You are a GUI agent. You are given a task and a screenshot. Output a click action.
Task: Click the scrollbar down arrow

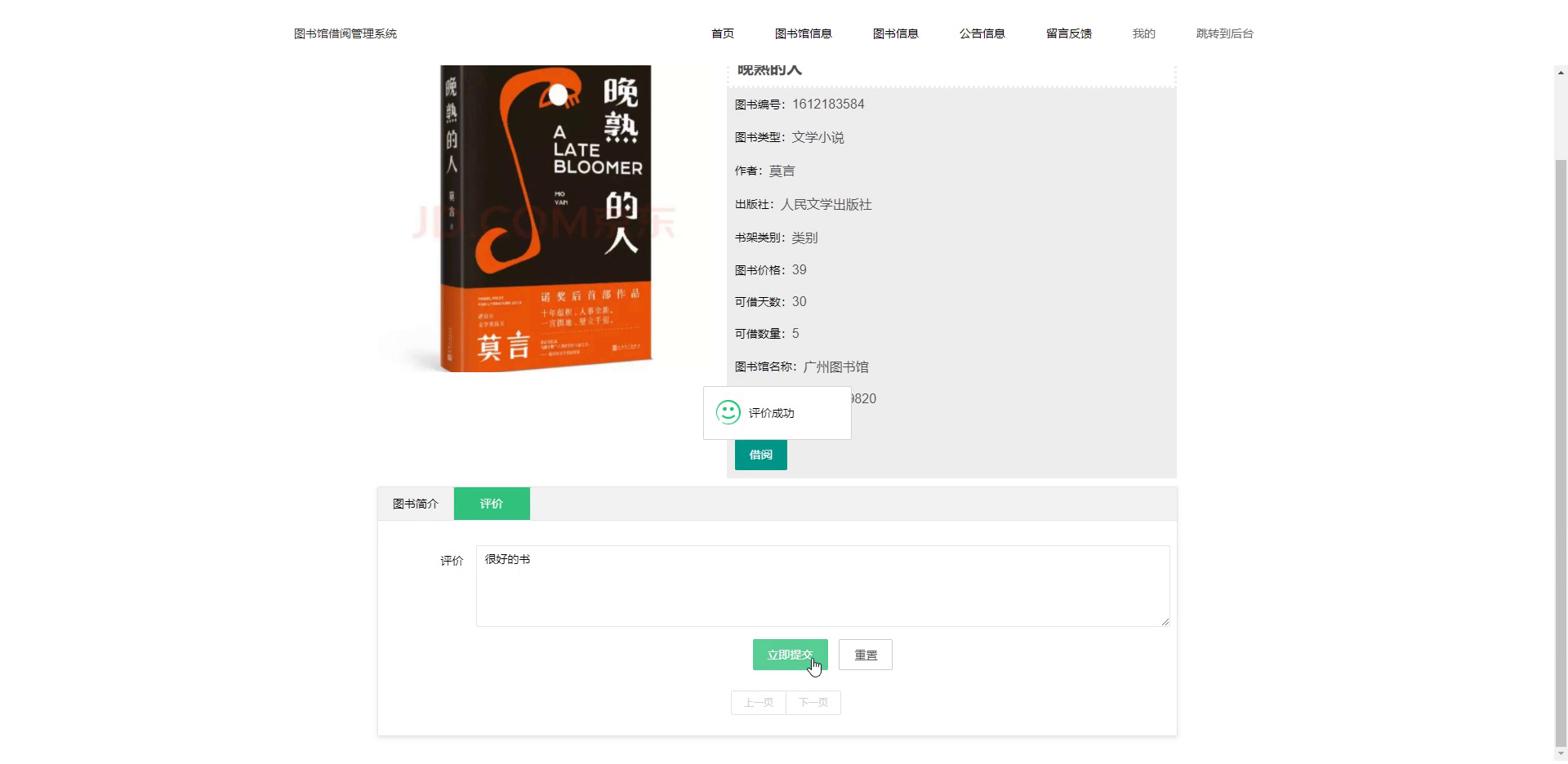(1561, 753)
